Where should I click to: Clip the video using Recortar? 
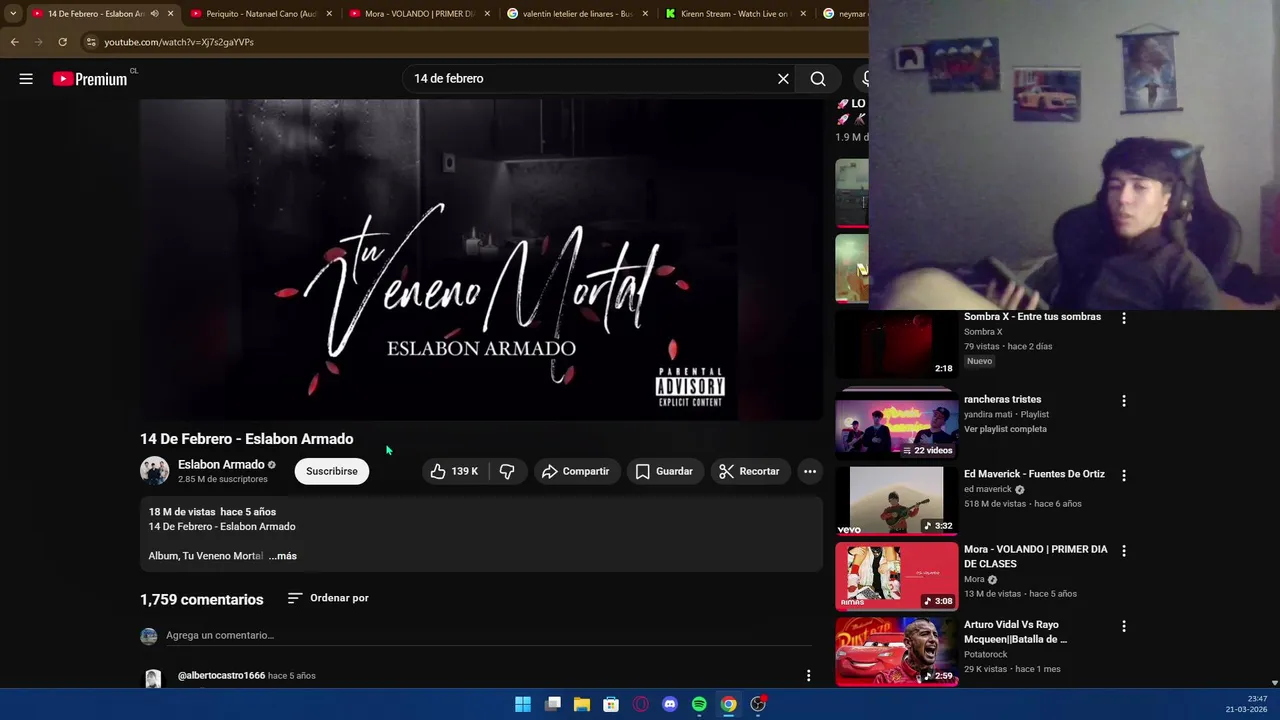point(750,471)
